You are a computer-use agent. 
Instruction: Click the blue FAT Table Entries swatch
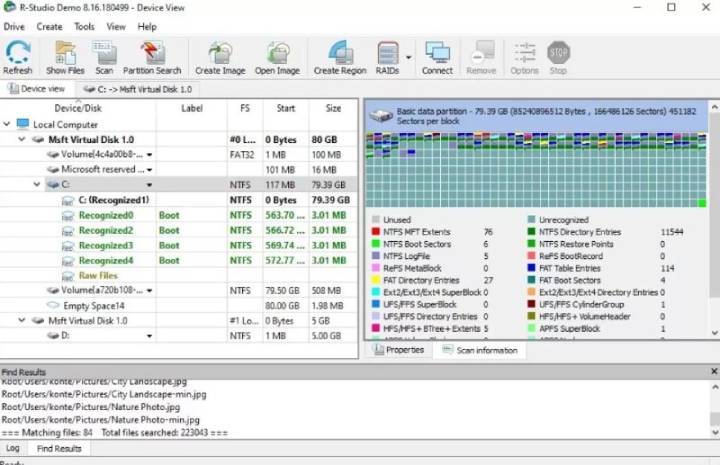coord(531,268)
